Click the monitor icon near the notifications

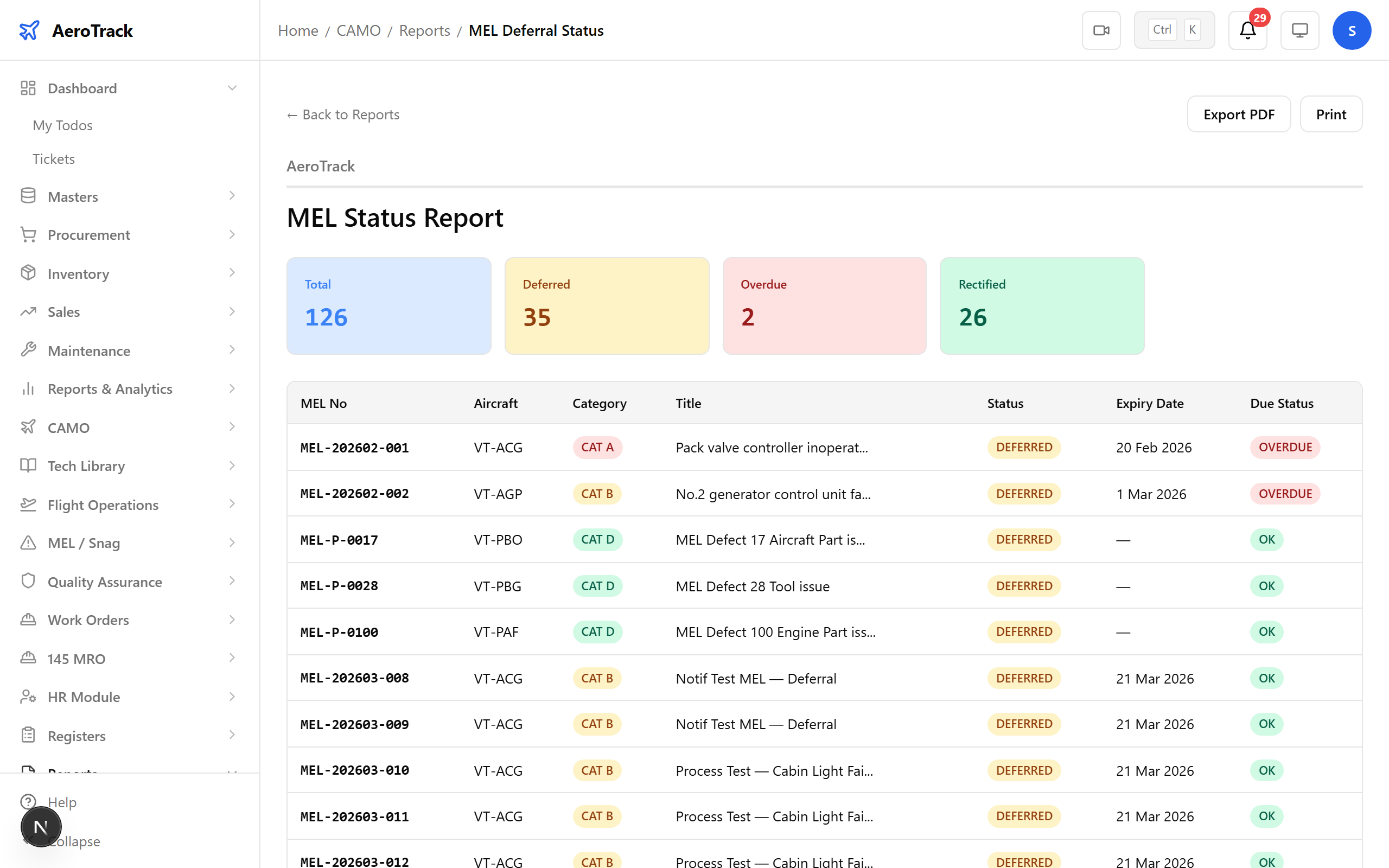click(x=1299, y=30)
